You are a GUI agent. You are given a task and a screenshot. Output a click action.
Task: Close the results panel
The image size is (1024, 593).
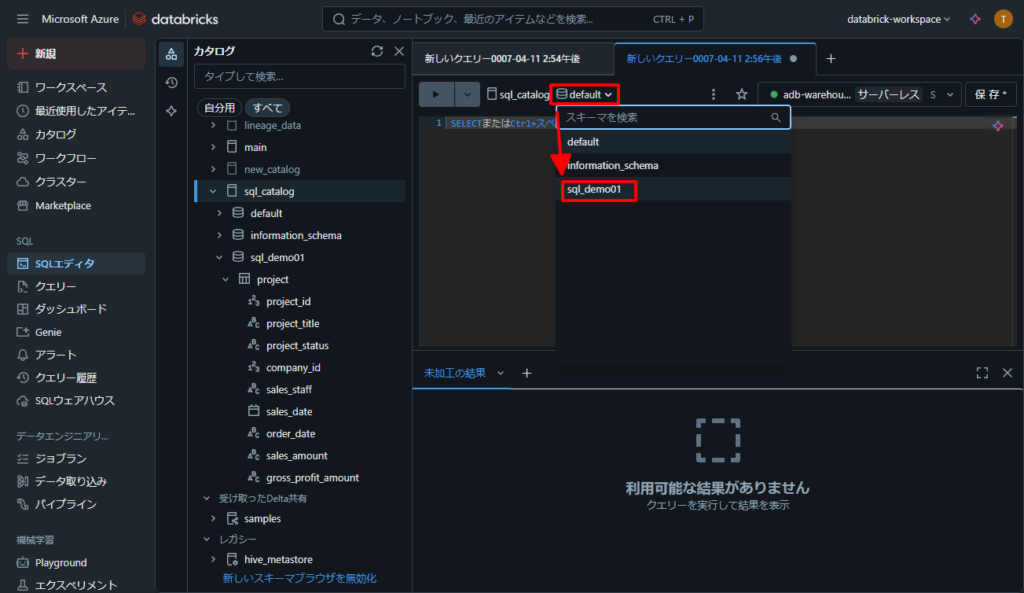point(1008,373)
